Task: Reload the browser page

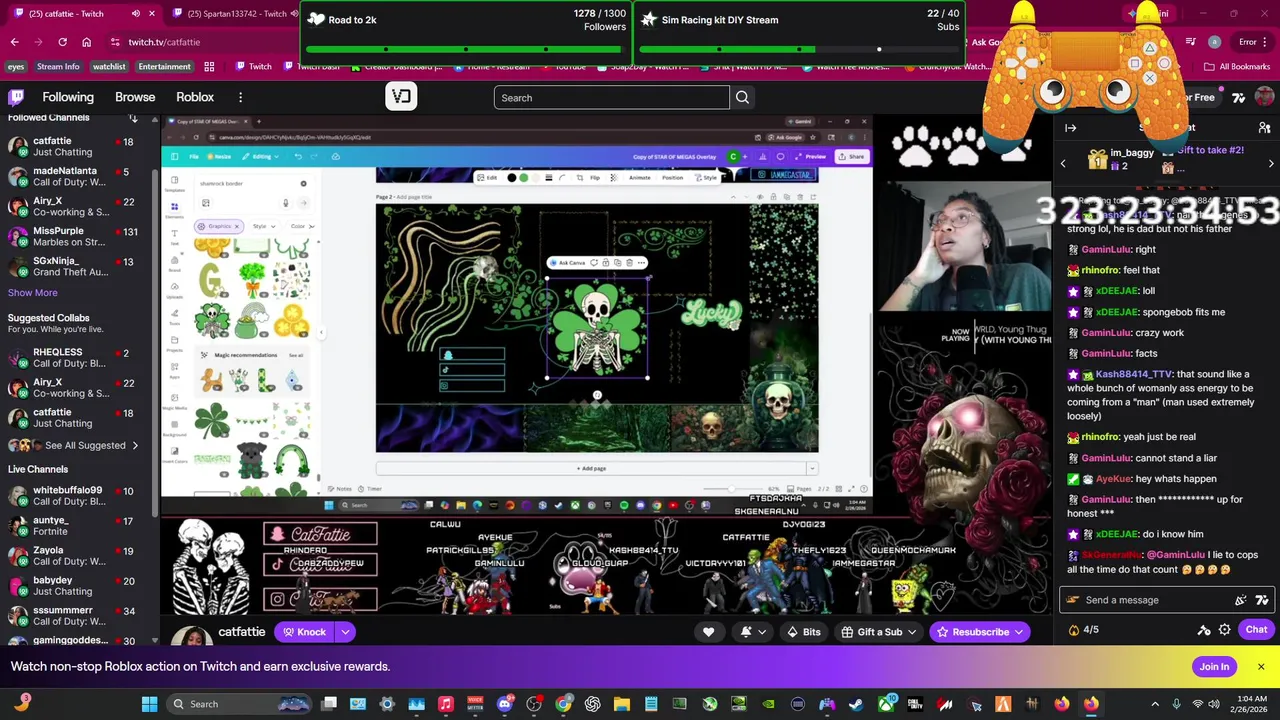Action: [x=62, y=42]
